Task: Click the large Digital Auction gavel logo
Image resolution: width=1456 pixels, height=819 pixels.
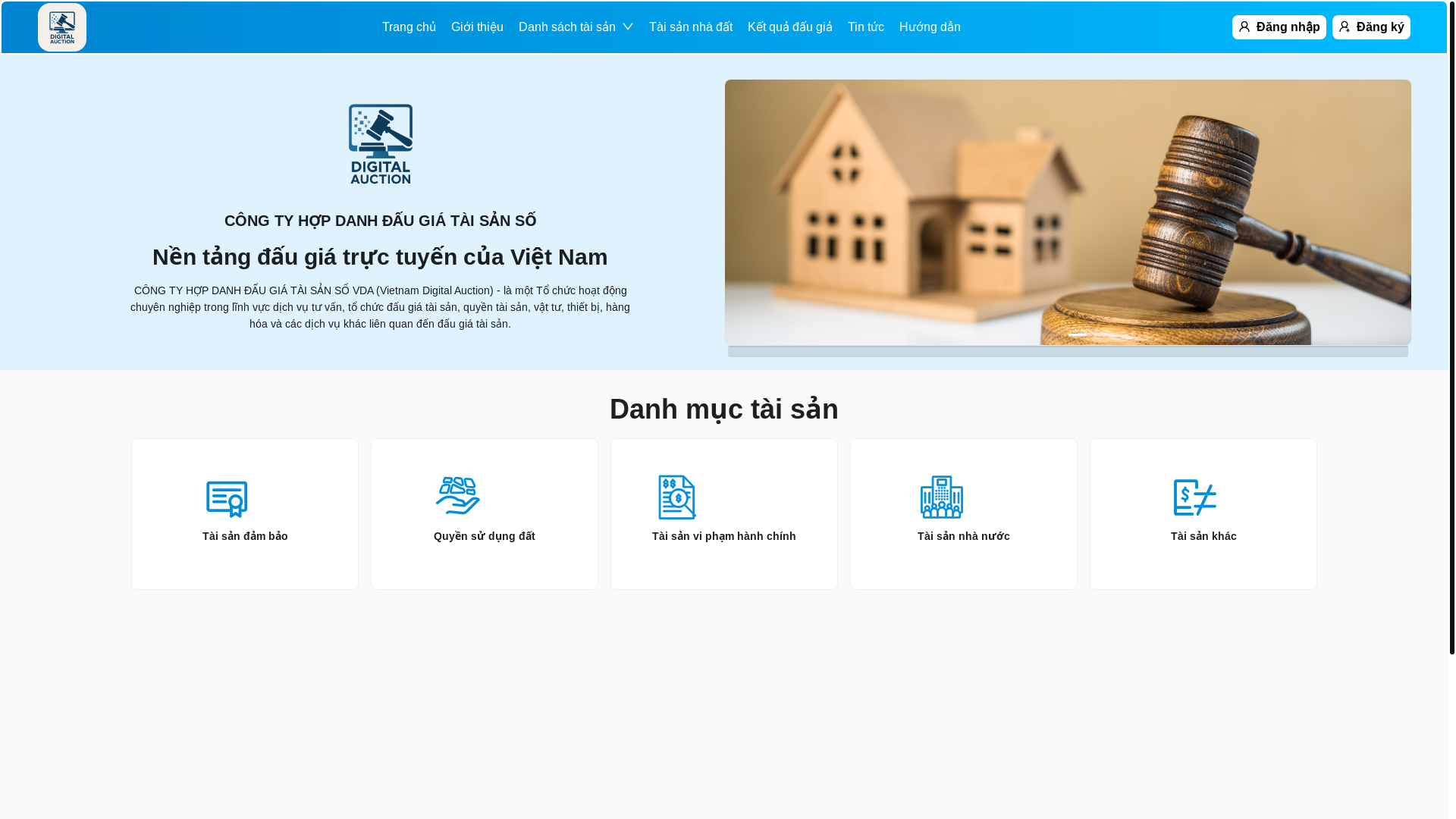Action: click(x=381, y=144)
